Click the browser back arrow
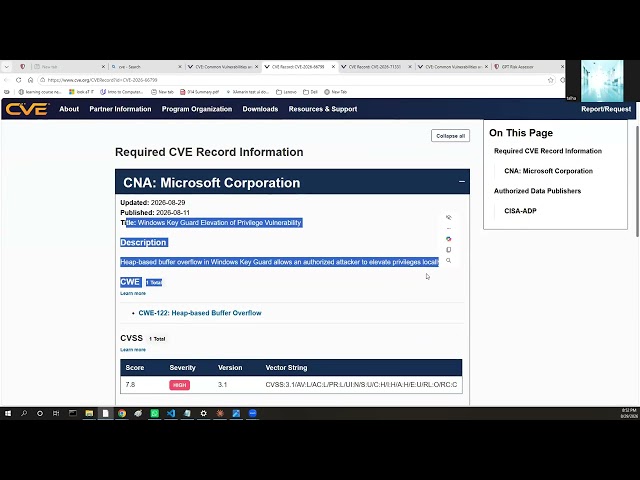Viewport: 640px width, 480px height. tap(6, 80)
